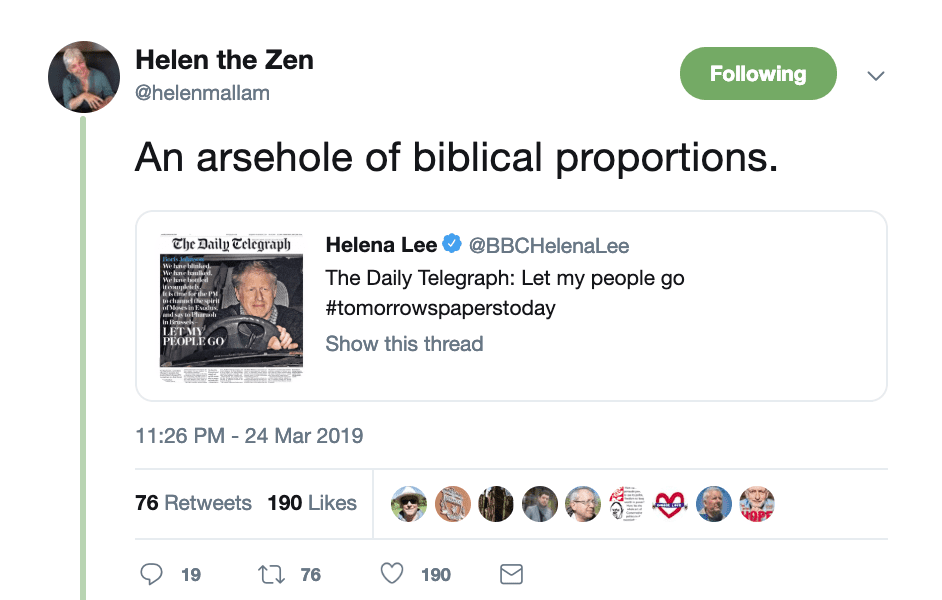Toggle the green Following button
Screen dimensions: 942x600
[758, 73]
